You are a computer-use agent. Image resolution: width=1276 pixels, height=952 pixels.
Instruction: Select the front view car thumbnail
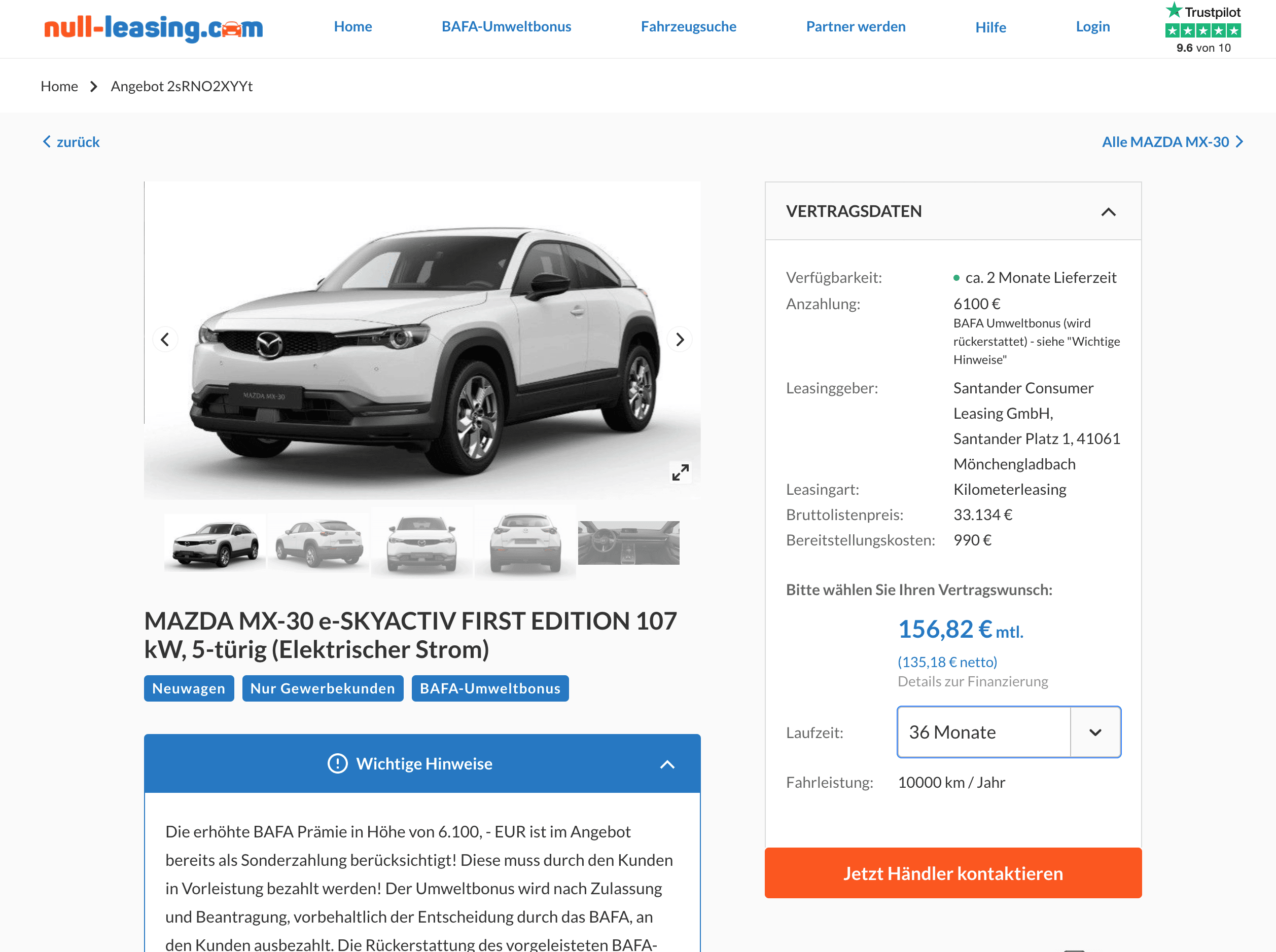pos(422,543)
